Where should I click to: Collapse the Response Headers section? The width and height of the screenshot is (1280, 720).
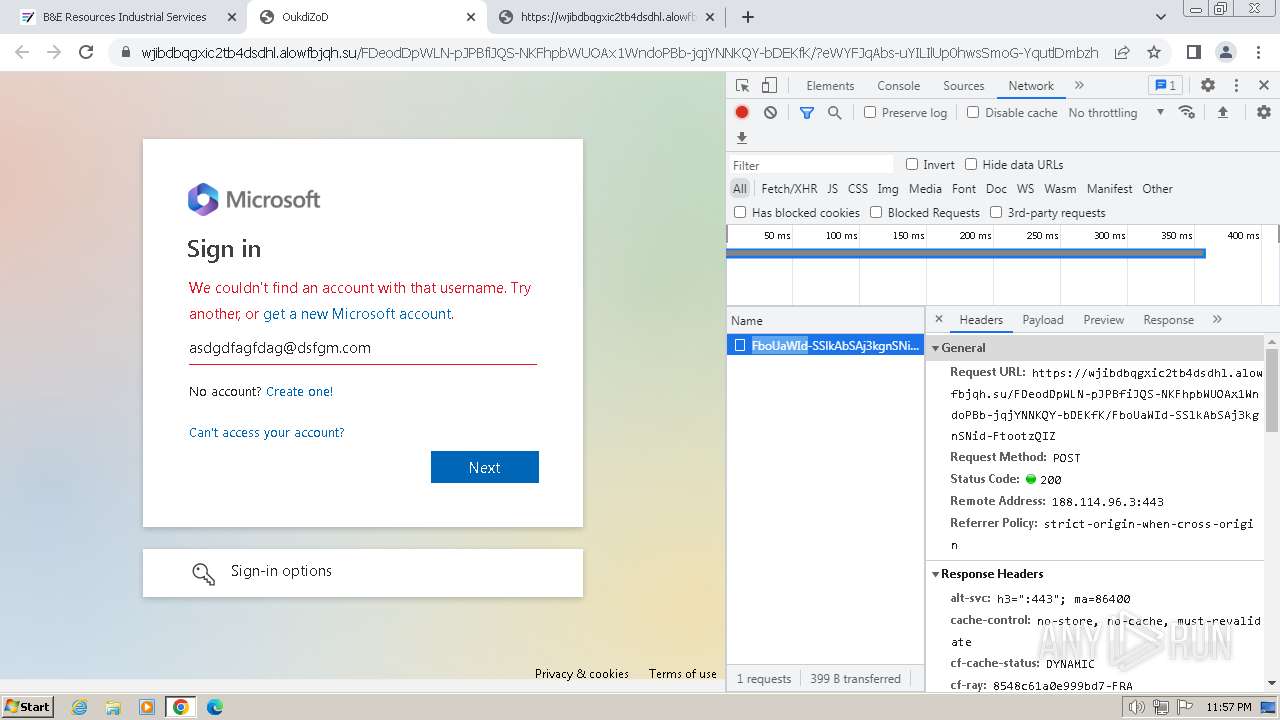click(x=936, y=574)
